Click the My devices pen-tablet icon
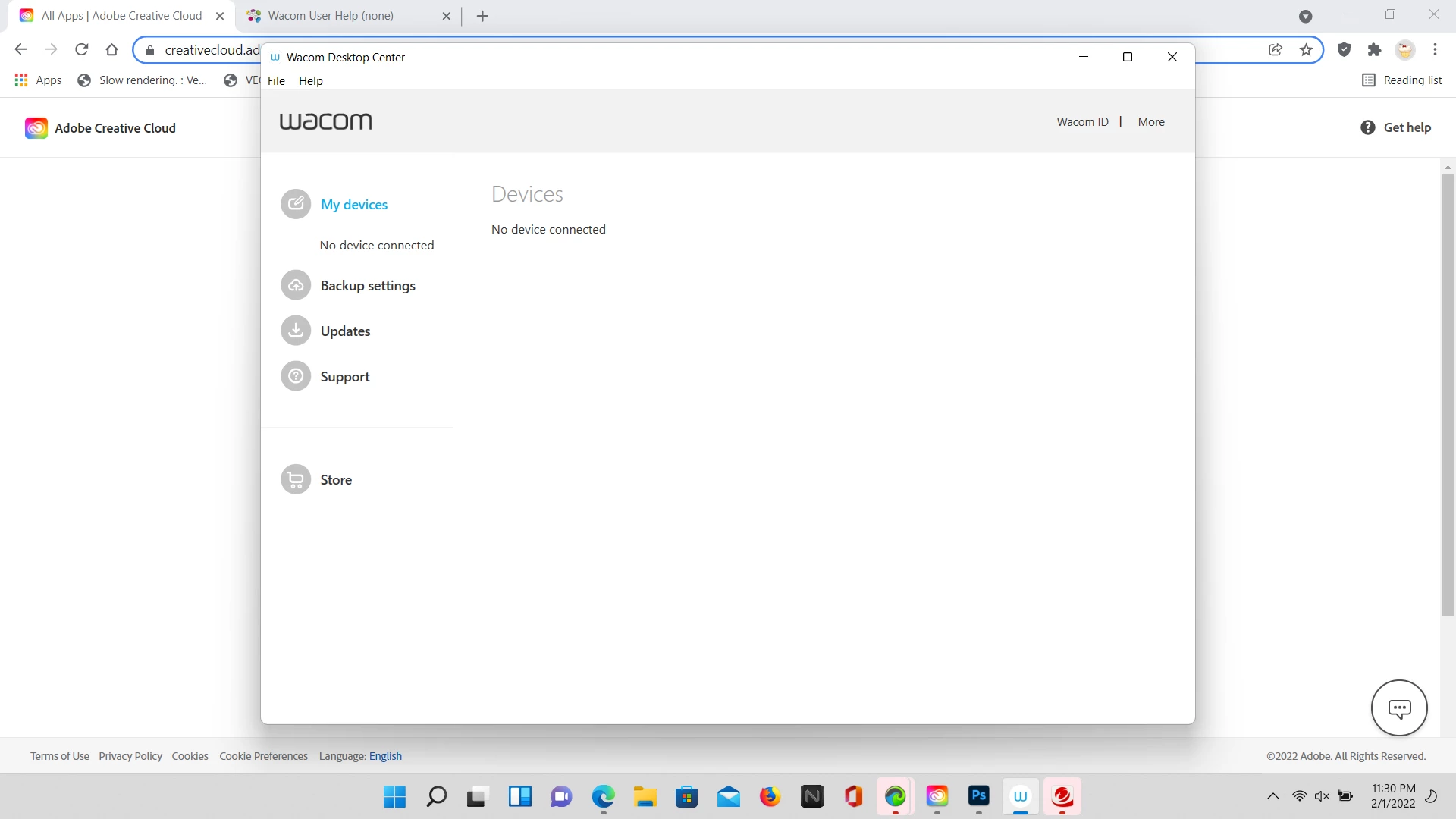The image size is (1456, 819). click(x=296, y=204)
